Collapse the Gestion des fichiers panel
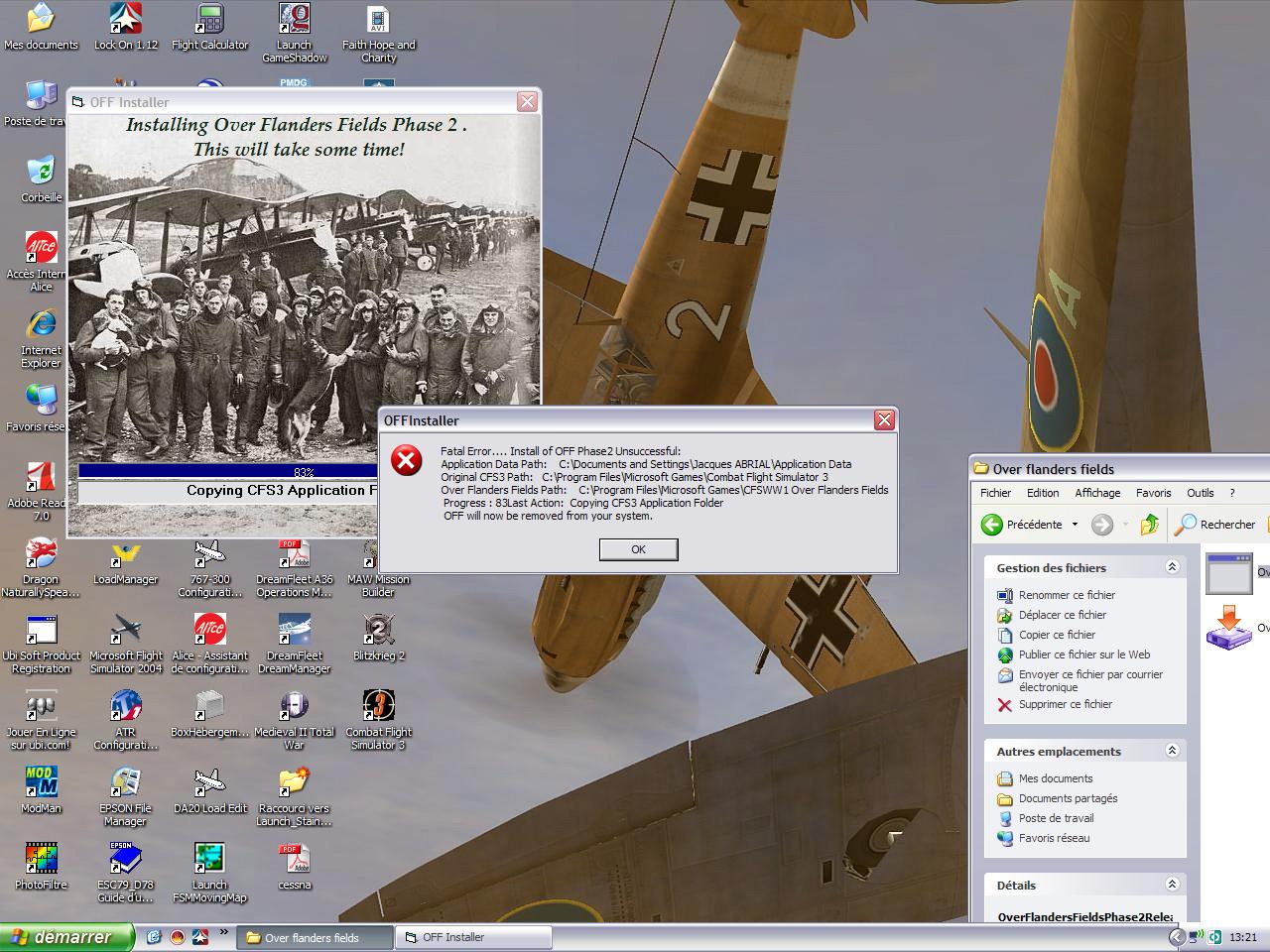 (1172, 567)
